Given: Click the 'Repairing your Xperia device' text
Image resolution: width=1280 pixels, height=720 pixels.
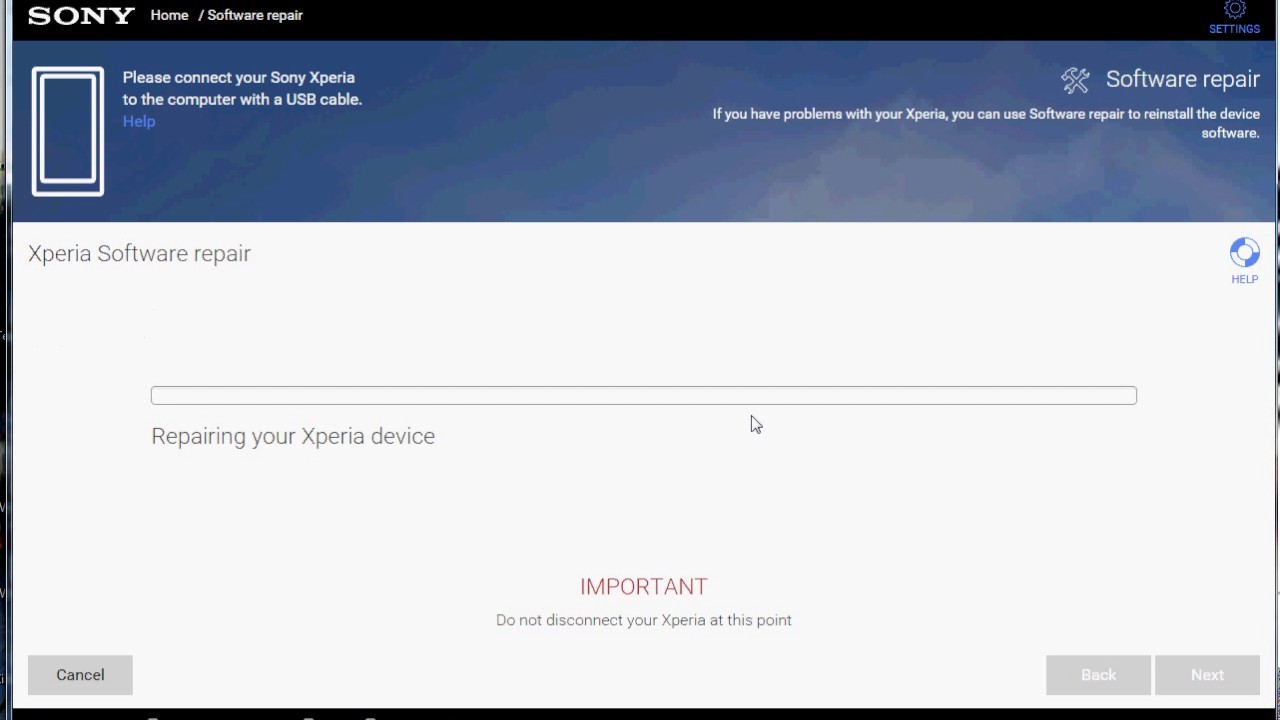Looking at the screenshot, I should click(x=293, y=436).
